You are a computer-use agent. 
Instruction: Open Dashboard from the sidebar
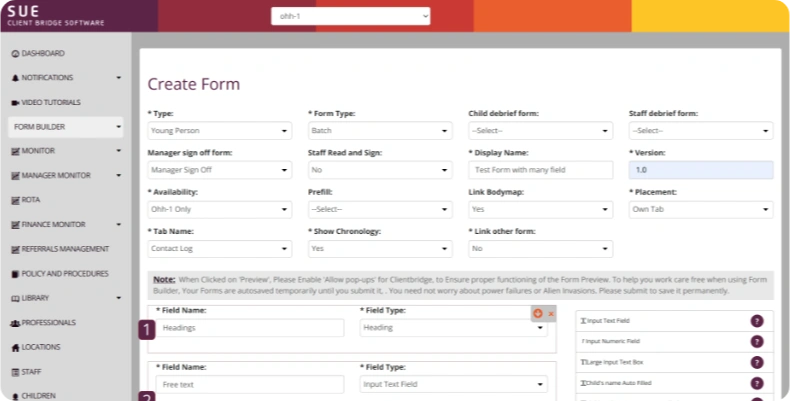(x=42, y=53)
